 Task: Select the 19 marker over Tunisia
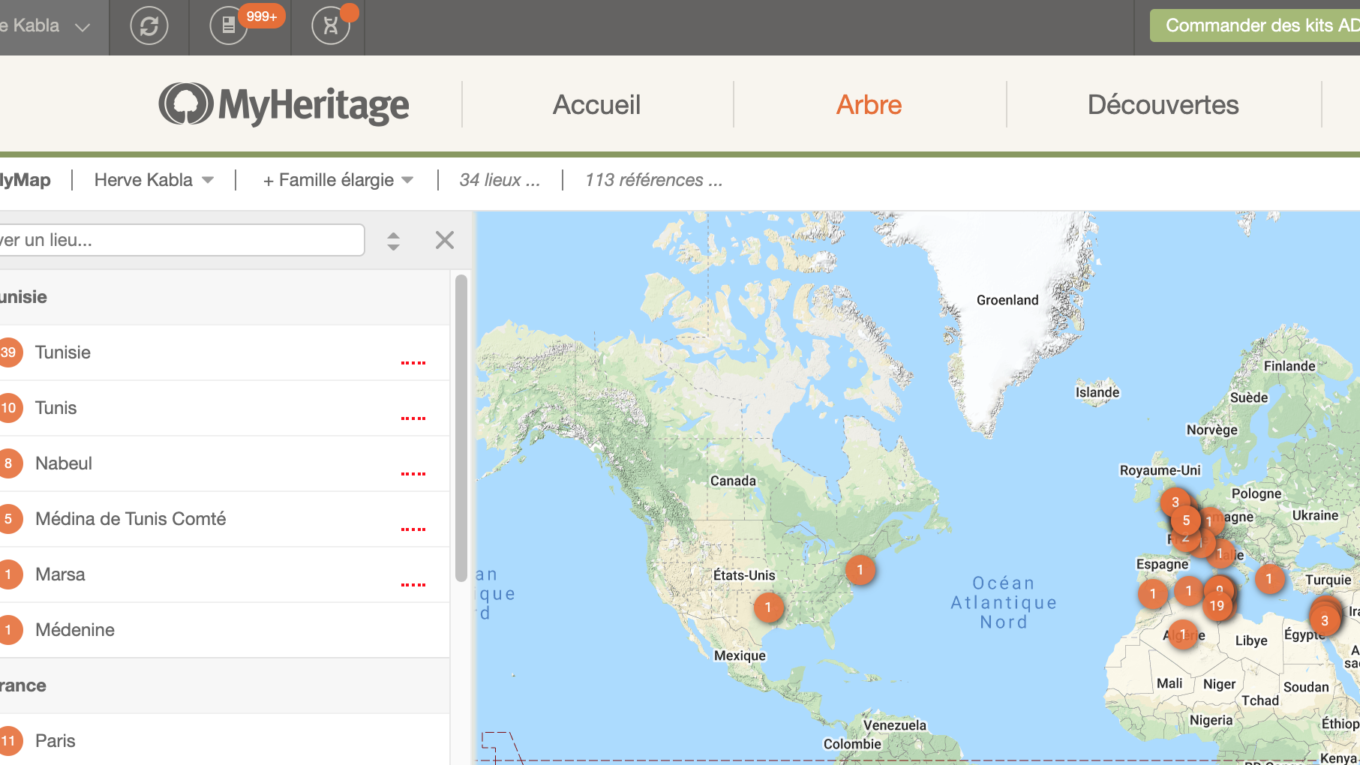coord(1217,606)
